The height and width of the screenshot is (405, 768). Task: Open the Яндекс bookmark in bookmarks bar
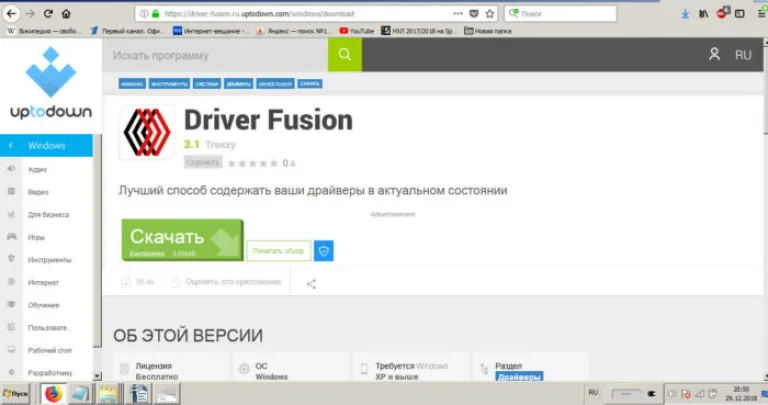(x=293, y=31)
